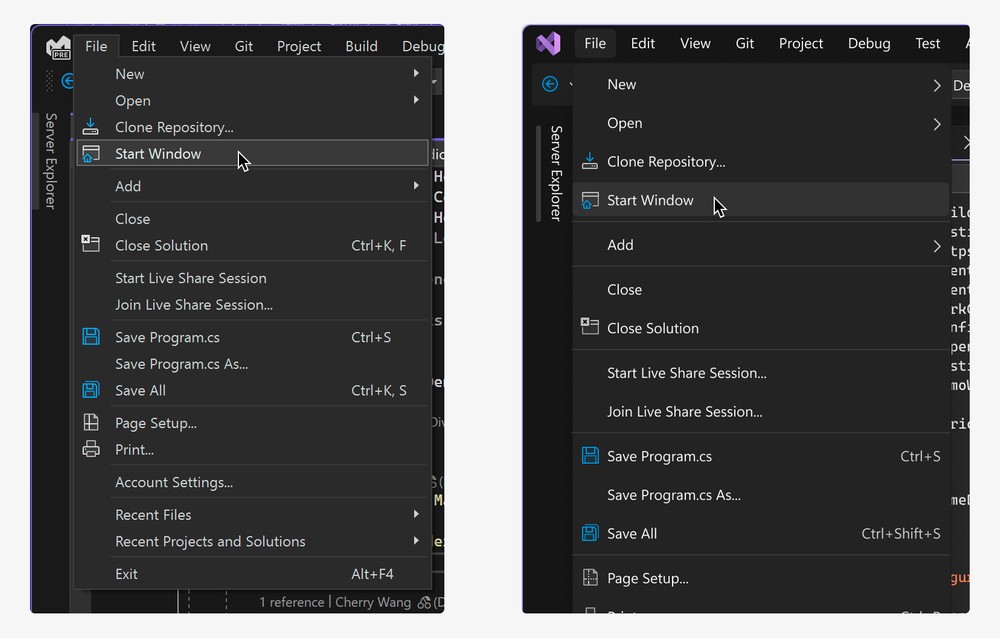The image size is (1000, 638).
Task: Click Save Program.cs floppy icon beside Ctrl+S in right menu
Action: point(590,456)
